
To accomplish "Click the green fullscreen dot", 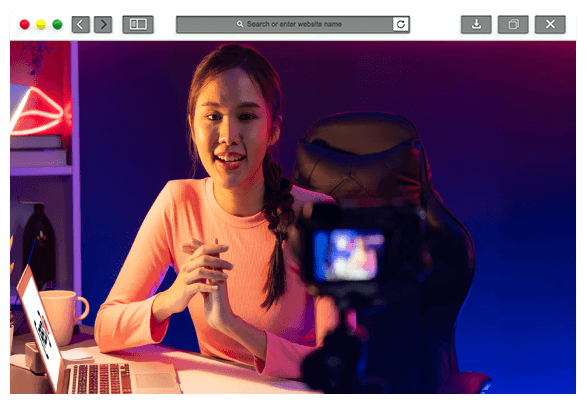I will tap(57, 25).
